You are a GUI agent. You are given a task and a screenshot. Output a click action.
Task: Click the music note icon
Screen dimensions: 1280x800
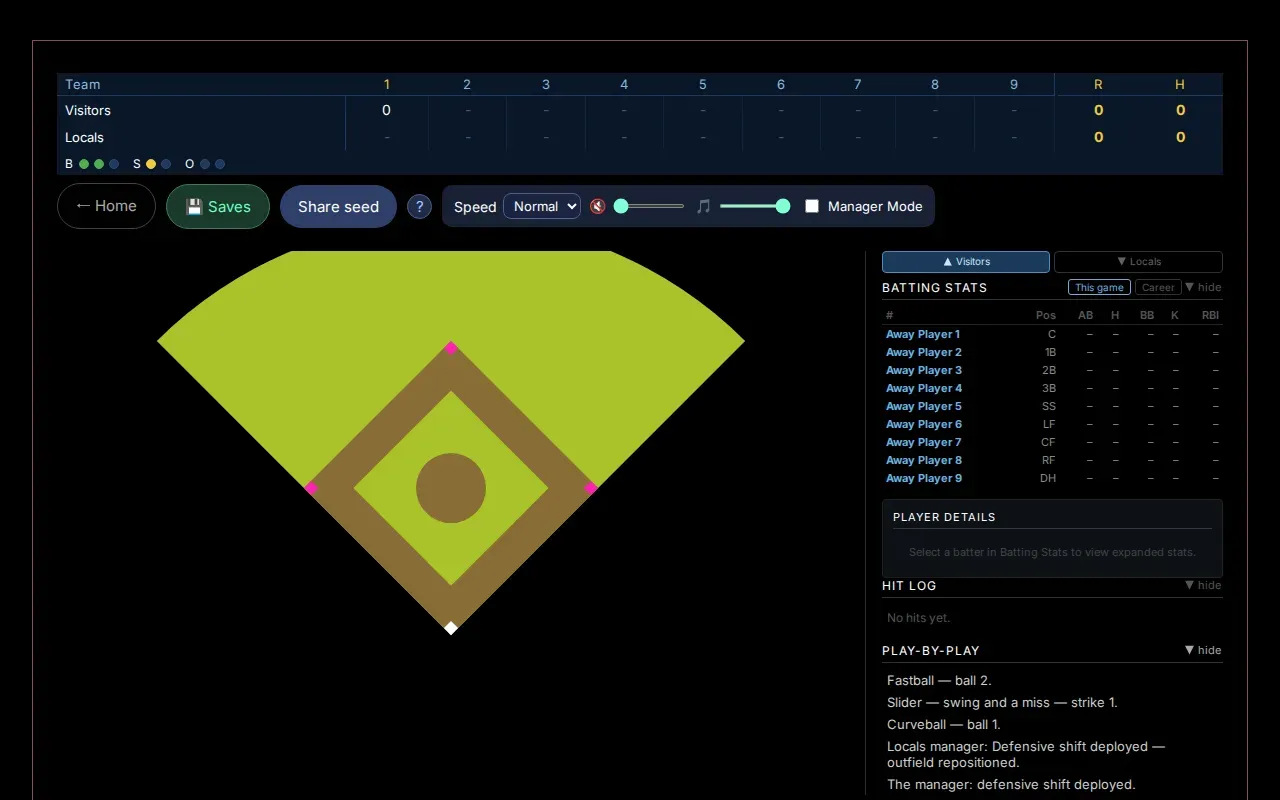(703, 206)
